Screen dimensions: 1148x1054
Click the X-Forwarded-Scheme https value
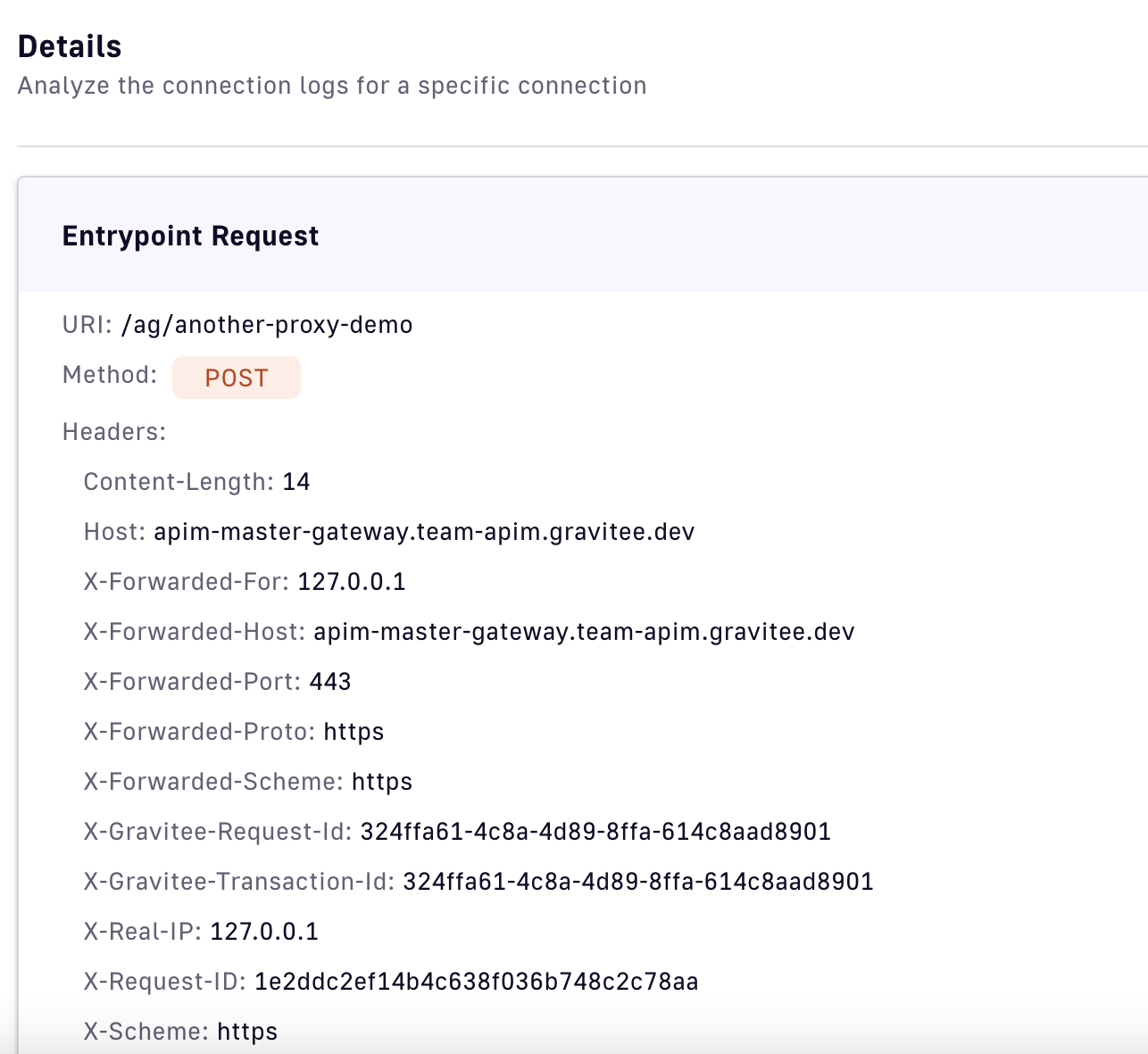click(382, 782)
